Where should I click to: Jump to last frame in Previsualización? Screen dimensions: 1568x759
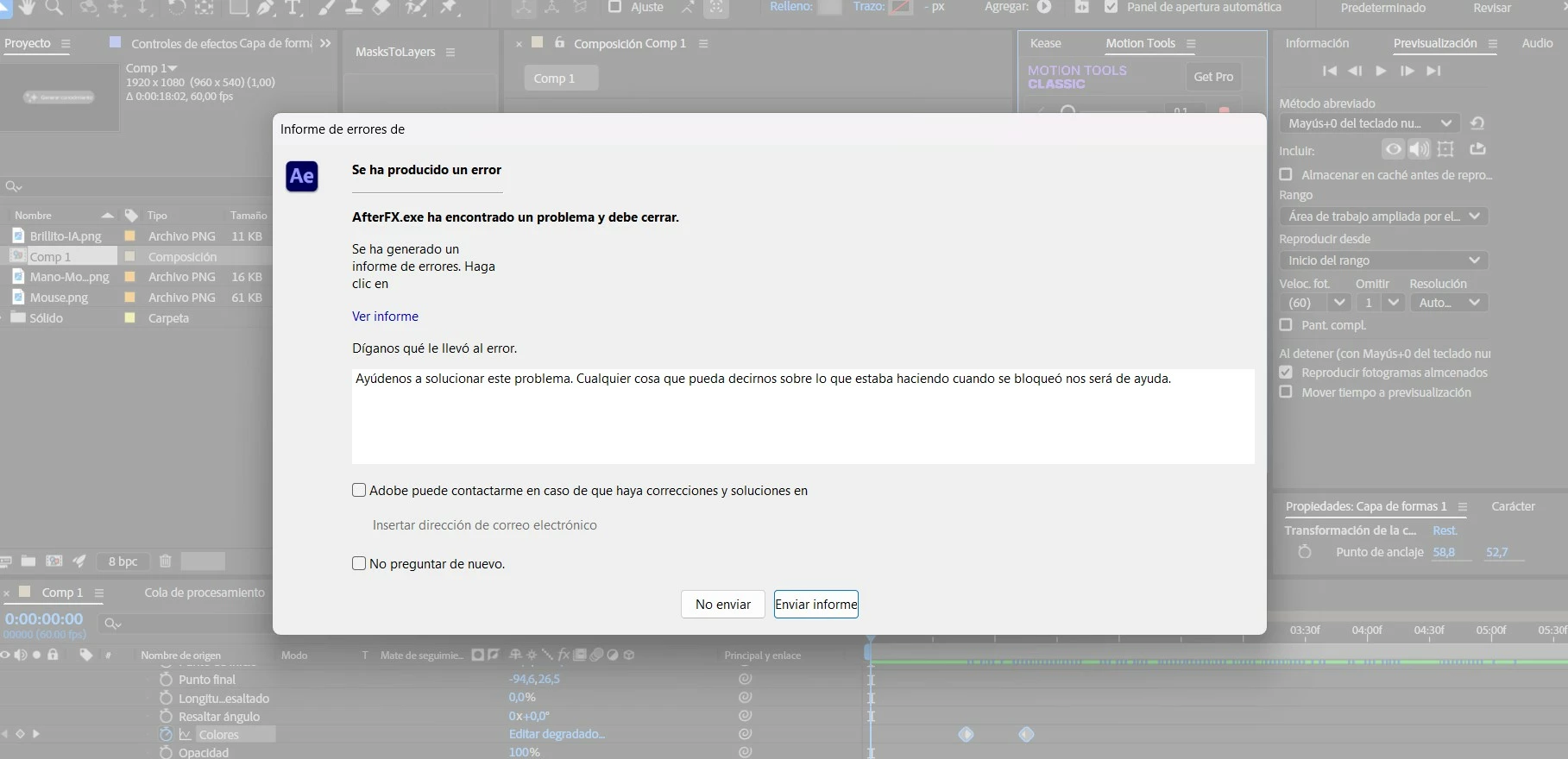click(x=1434, y=71)
